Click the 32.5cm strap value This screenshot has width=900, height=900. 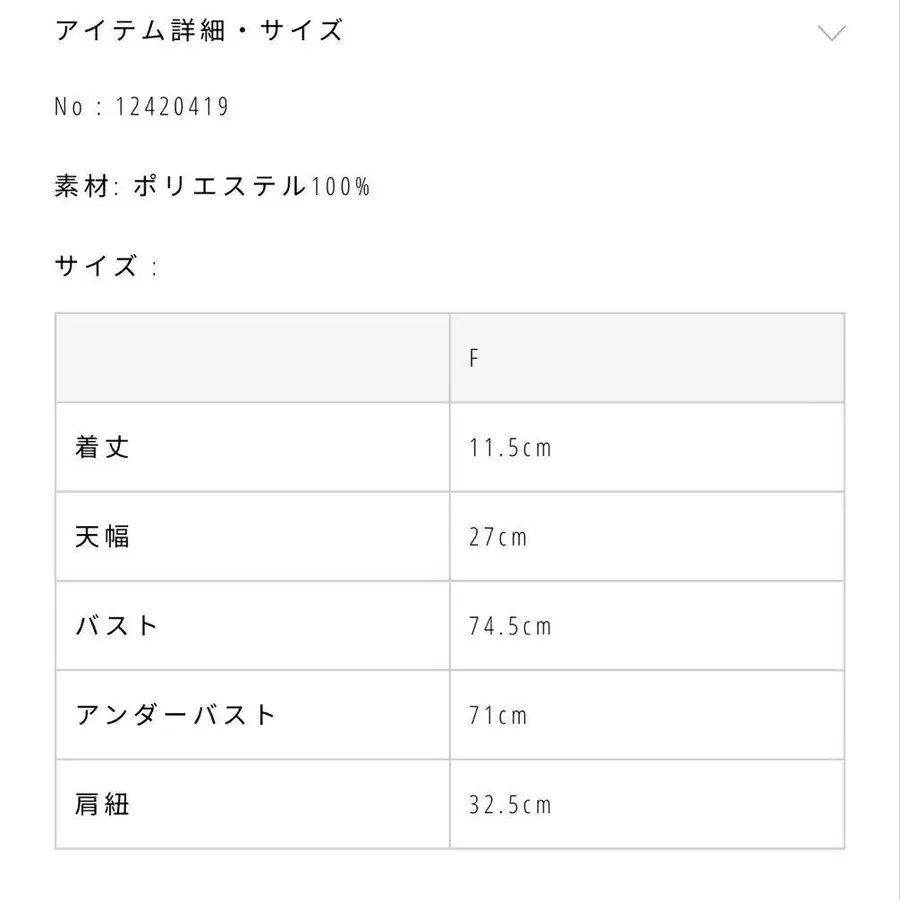[x=510, y=804]
